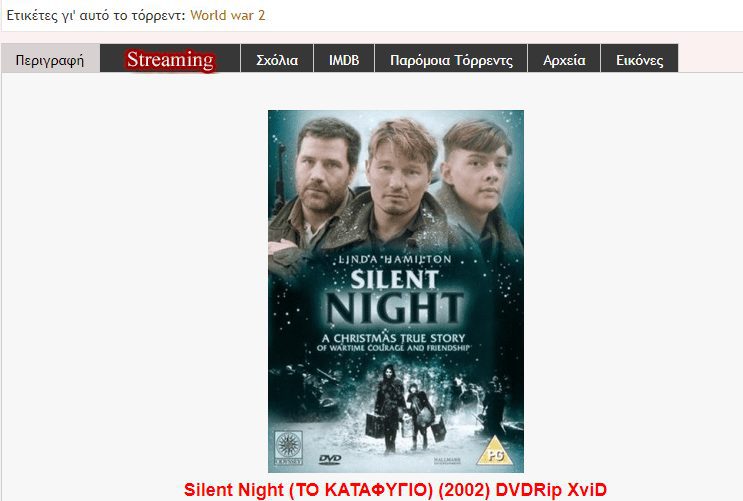Return to the Περιγραφή tab

(50, 58)
